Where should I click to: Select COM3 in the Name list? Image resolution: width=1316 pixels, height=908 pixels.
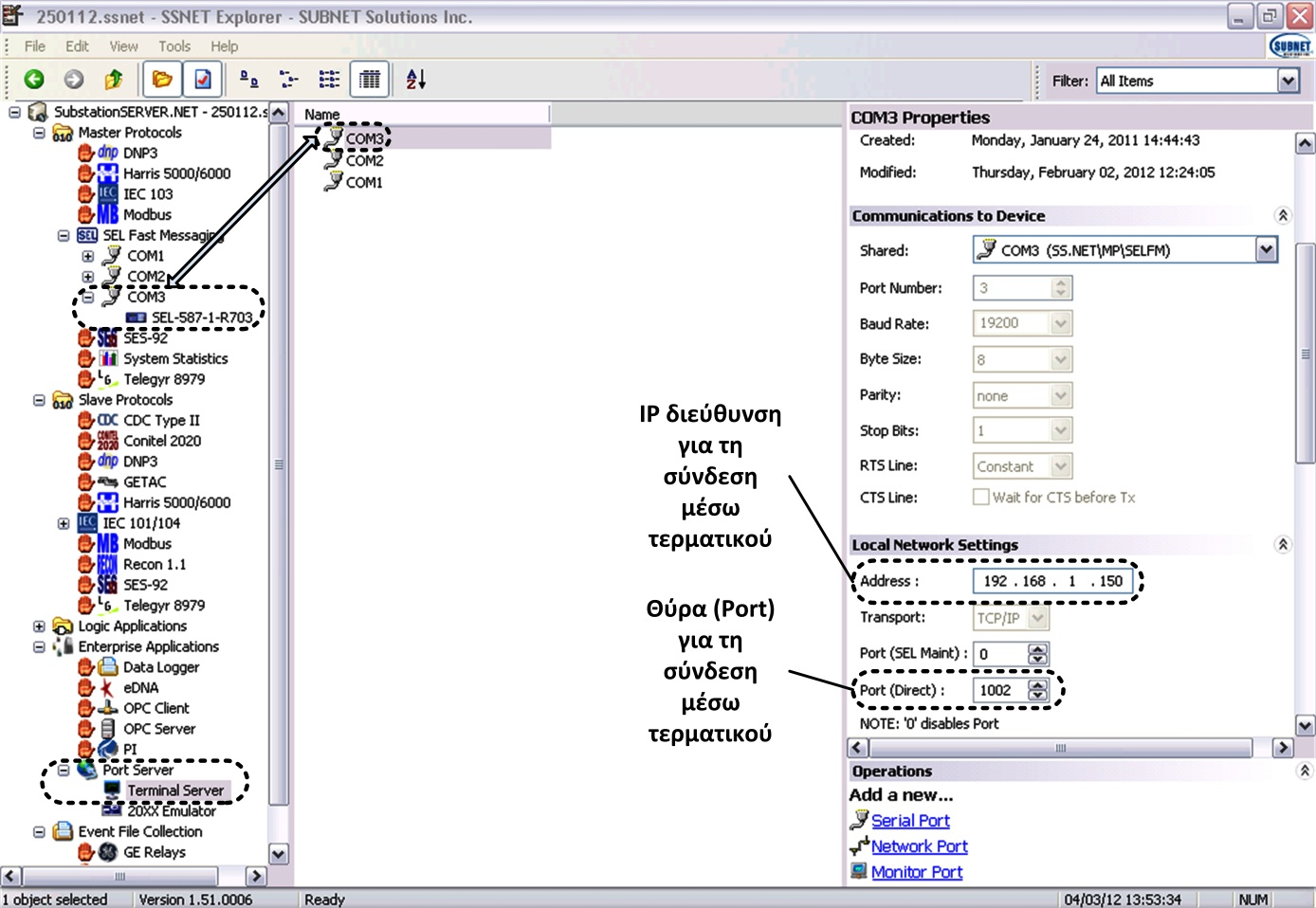pos(365,138)
